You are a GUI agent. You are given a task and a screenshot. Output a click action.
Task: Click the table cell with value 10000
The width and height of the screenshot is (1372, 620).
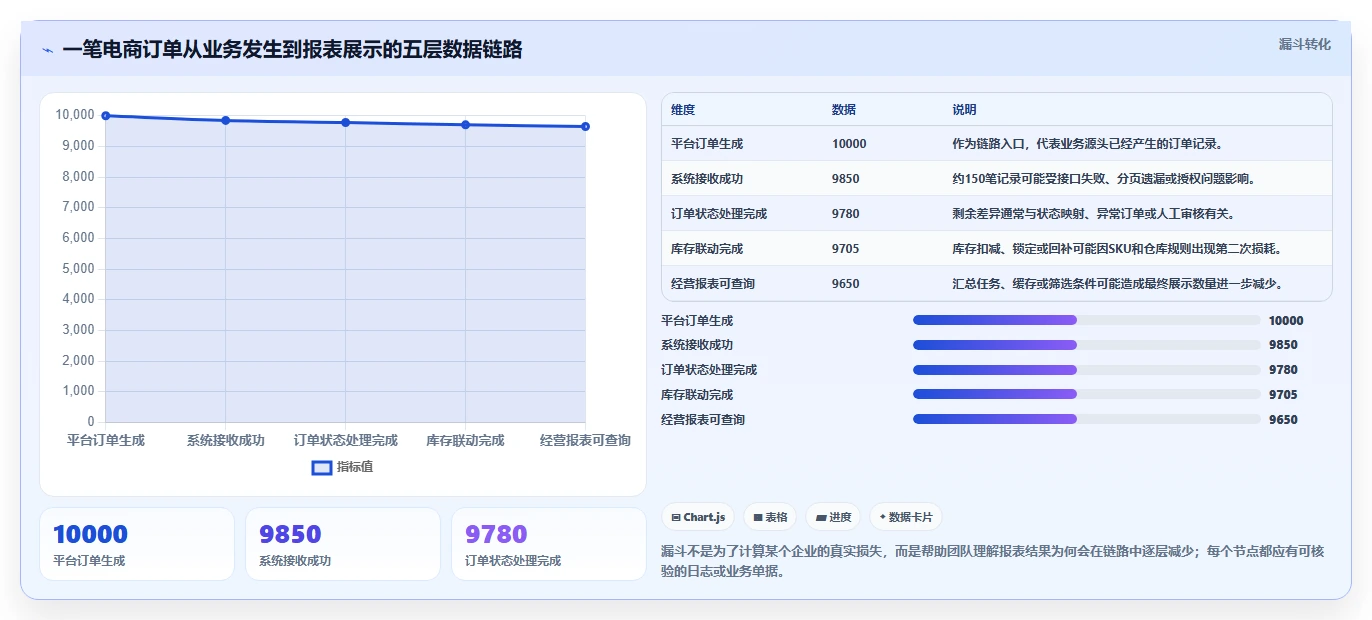click(849, 144)
